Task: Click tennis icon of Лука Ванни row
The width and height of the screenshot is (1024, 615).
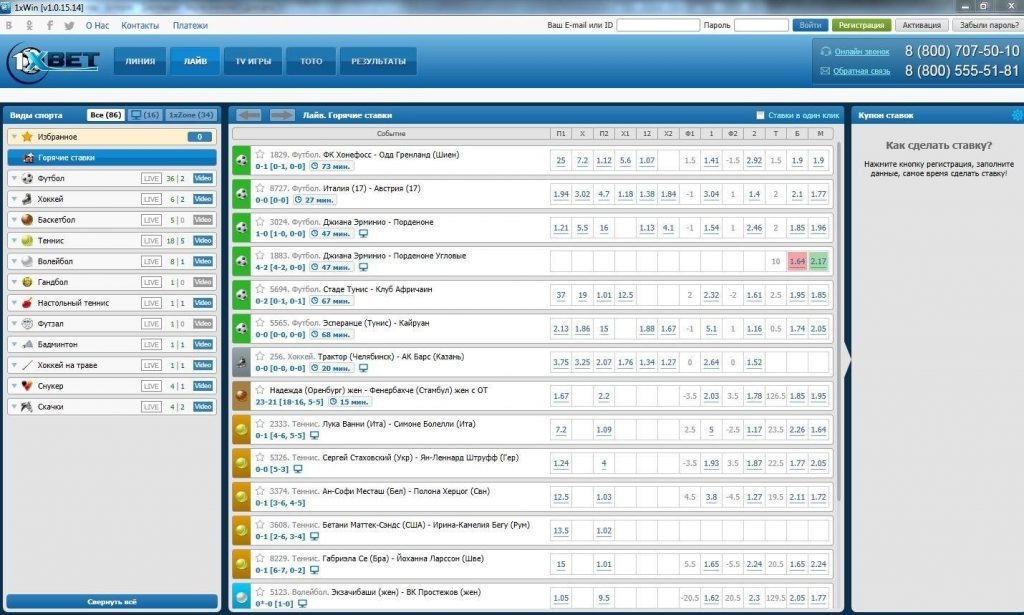Action: click(x=242, y=430)
